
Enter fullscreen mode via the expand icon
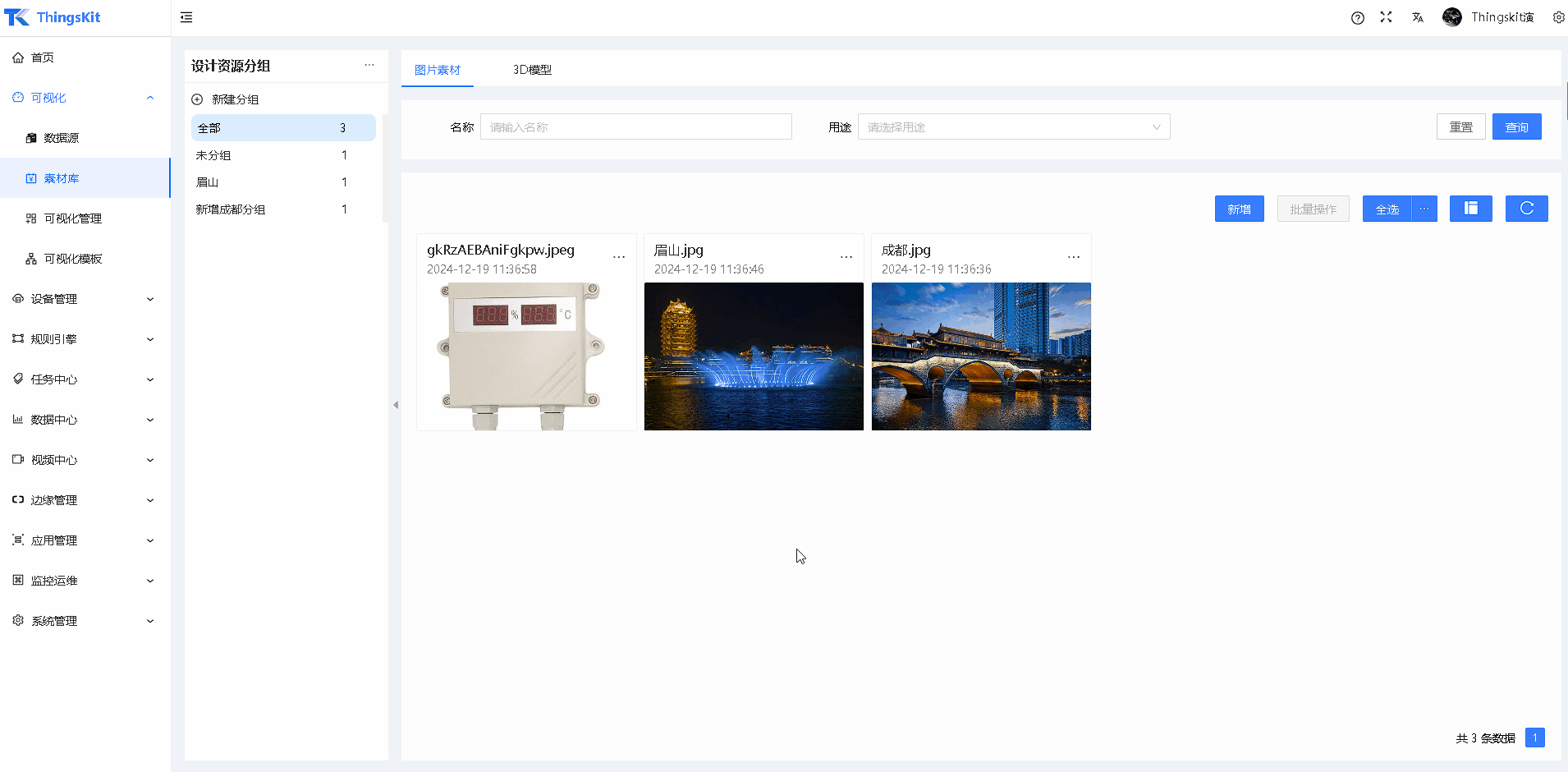click(1386, 17)
